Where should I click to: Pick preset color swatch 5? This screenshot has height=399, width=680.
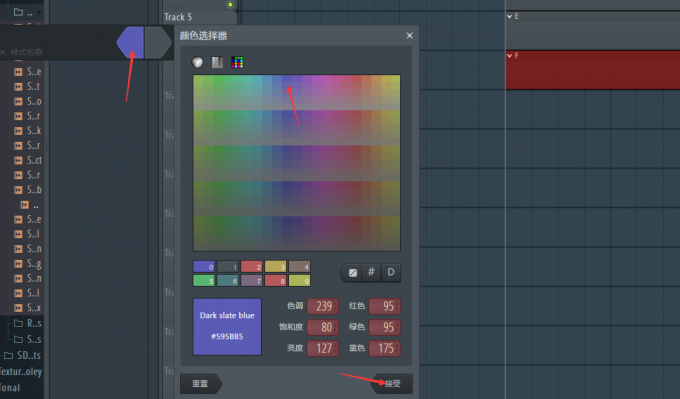204,281
